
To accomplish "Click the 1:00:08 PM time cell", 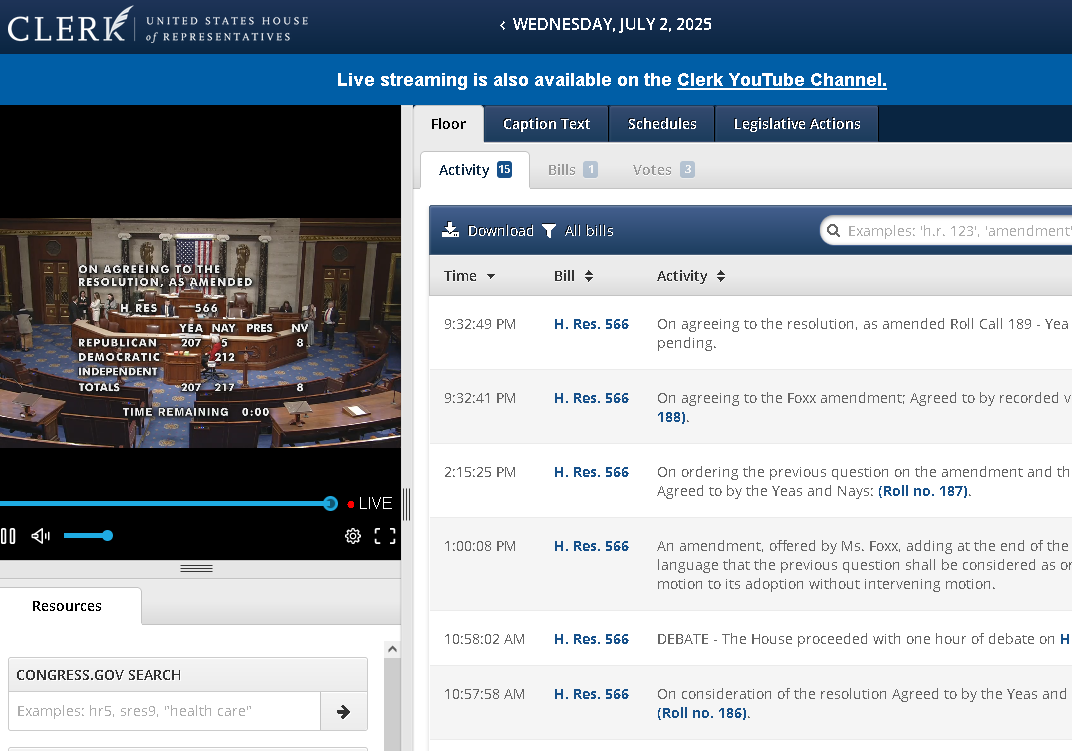I will tap(480, 546).
